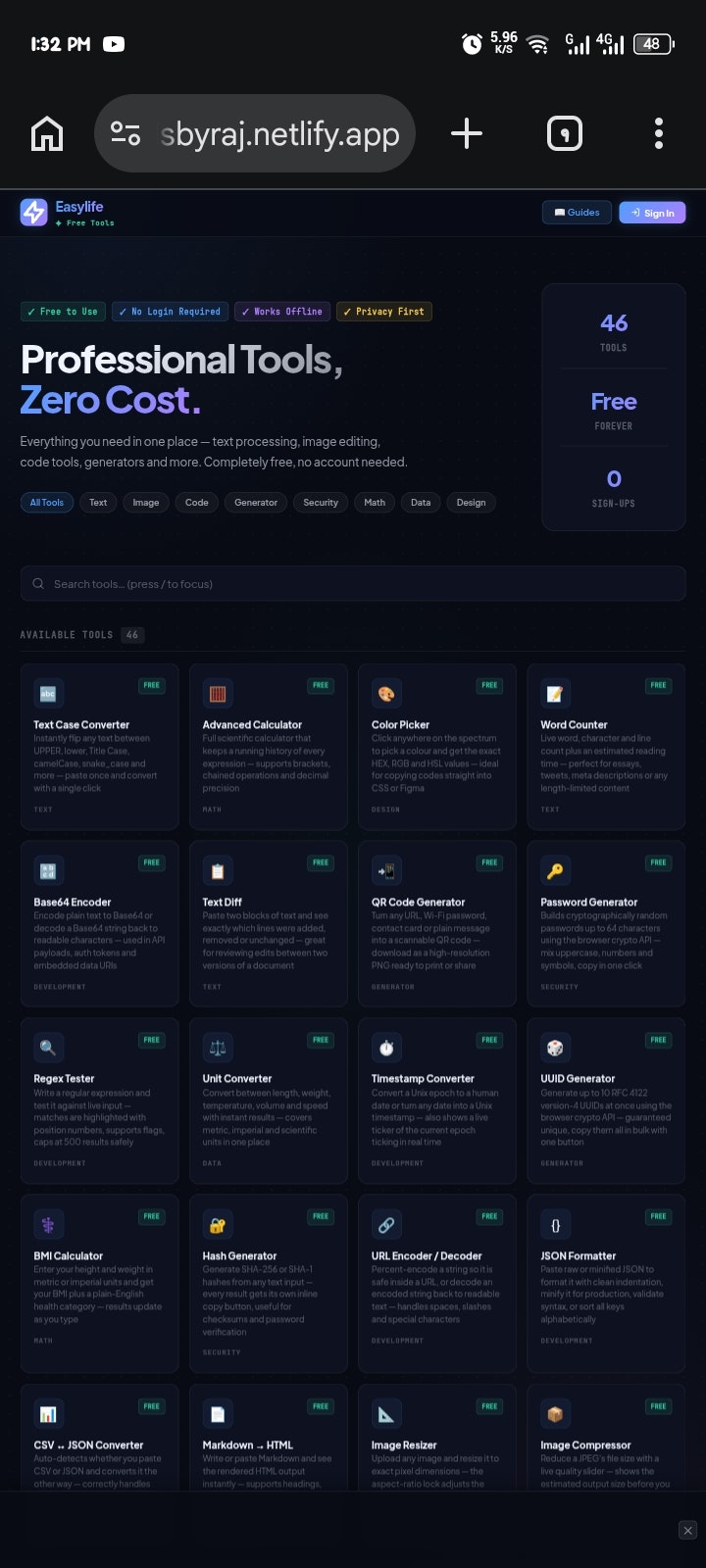The height and width of the screenshot is (1568, 706).
Task: Open URL Encoder / Decoder title text
Action: [x=427, y=1256]
